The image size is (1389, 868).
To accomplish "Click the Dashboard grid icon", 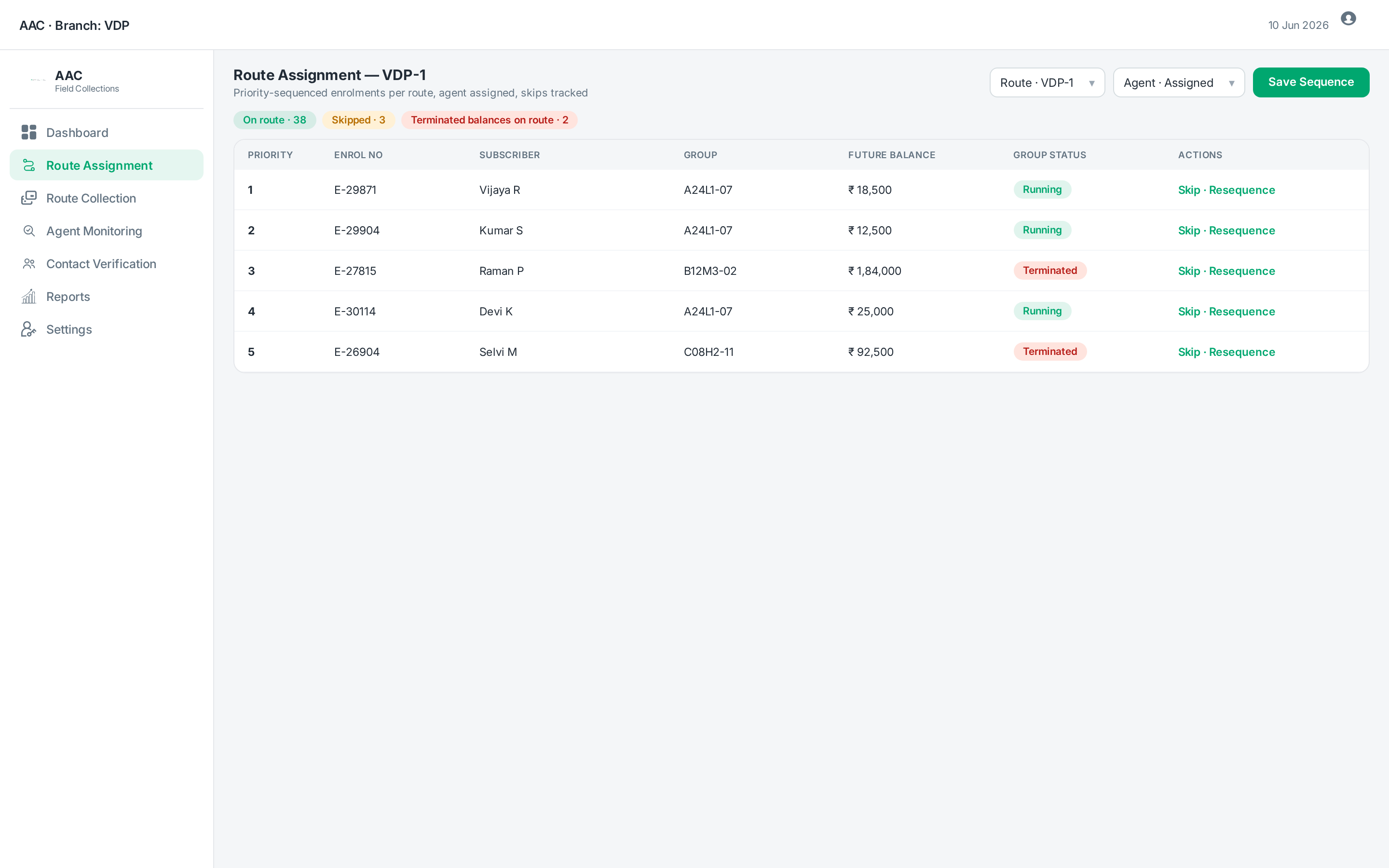I will tap(29, 133).
